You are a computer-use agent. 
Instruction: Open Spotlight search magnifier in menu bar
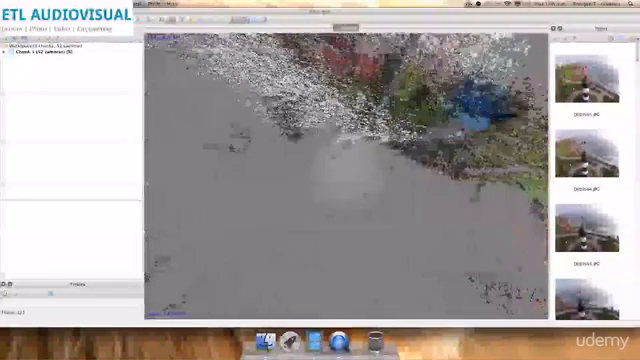(x=631, y=4)
